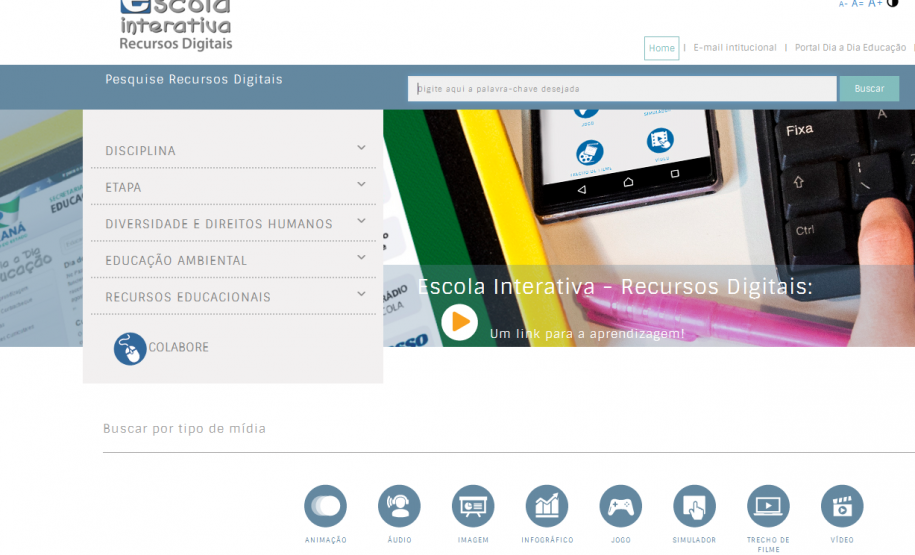
Task: Click the 'Buscar por tipo de mídia' heading
Action: tap(184, 428)
